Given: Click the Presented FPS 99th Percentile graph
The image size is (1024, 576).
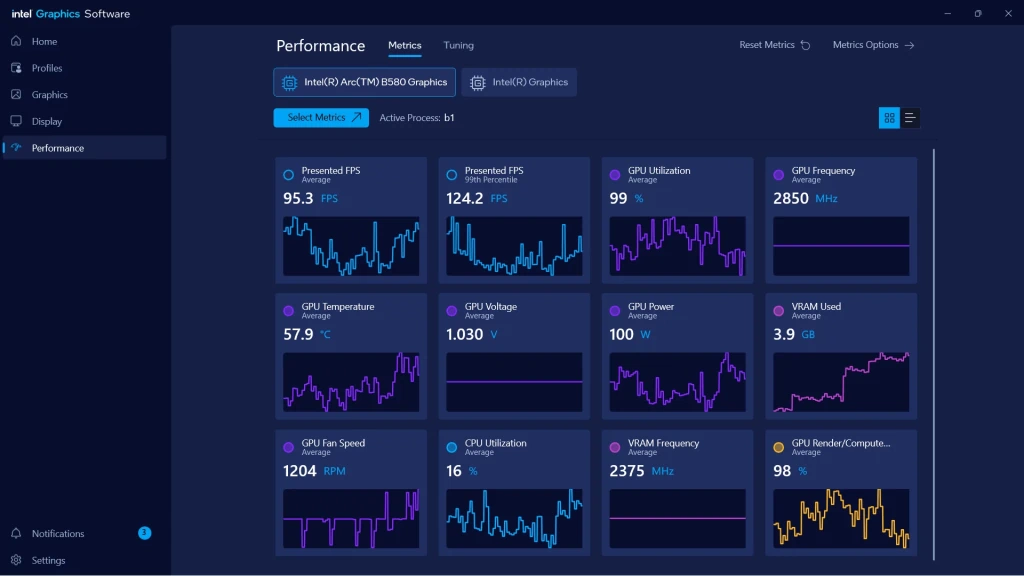Looking at the screenshot, I should click(x=515, y=246).
